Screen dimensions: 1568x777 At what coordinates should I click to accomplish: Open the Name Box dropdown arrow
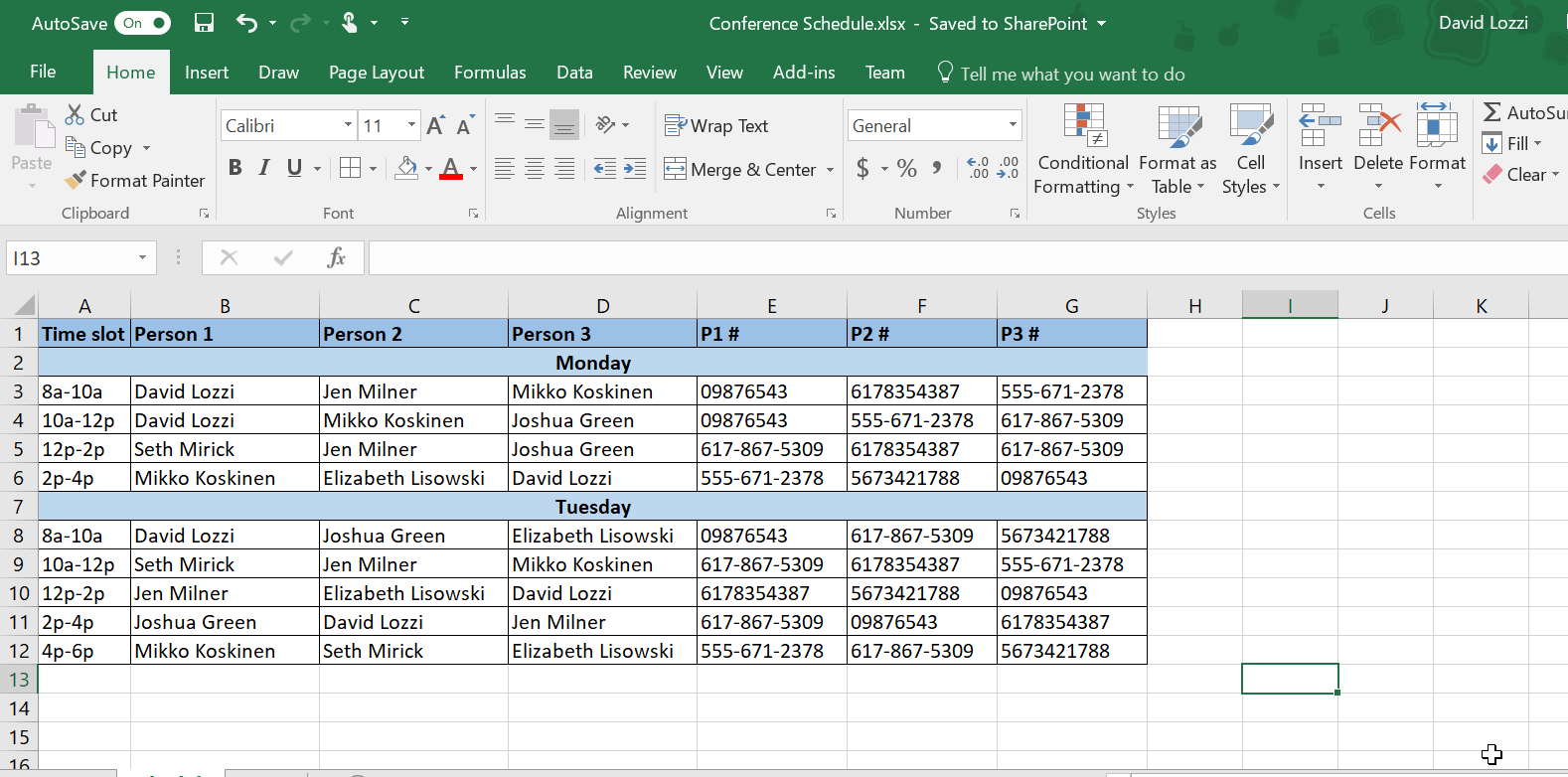point(142,258)
